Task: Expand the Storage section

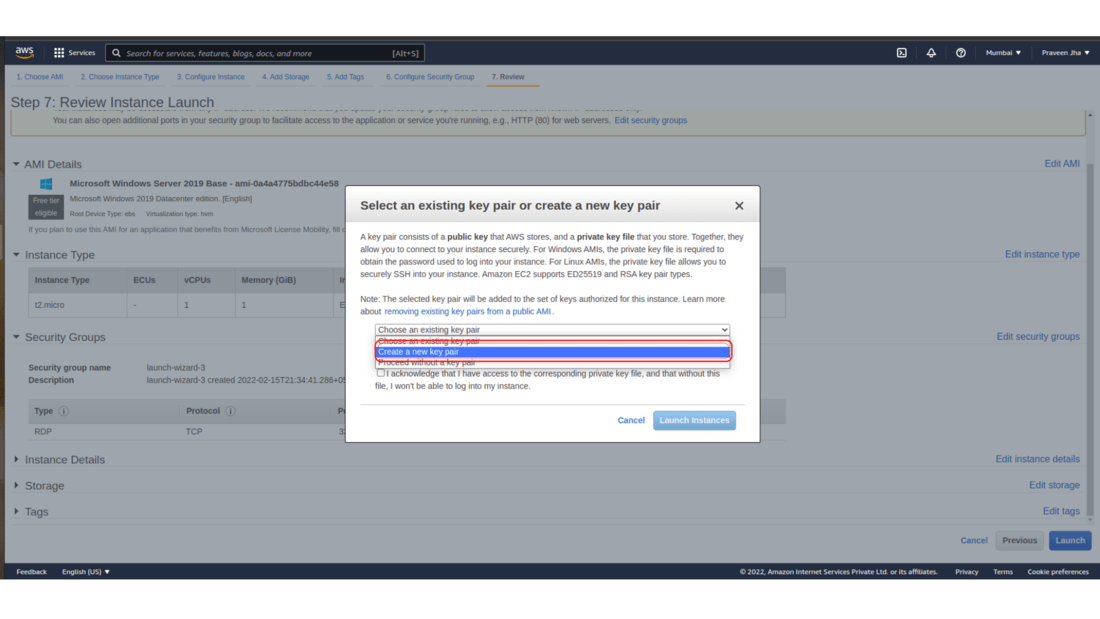Action: coord(16,486)
